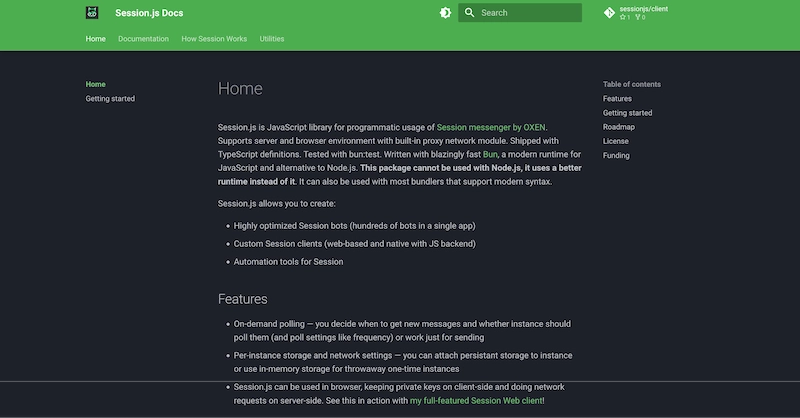Click the git repository icon
Screen dimensions: 800x418
point(608,13)
